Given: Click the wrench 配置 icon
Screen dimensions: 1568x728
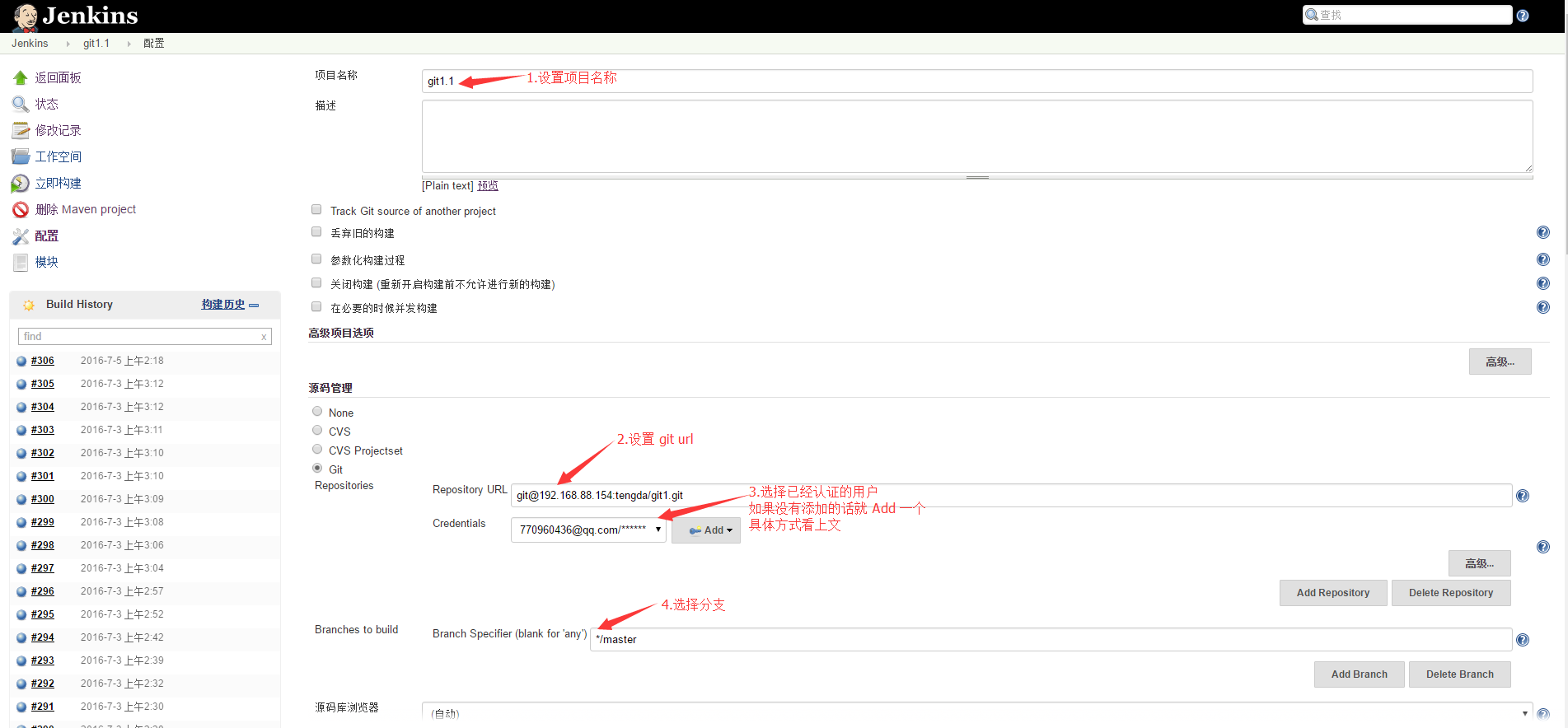Looking at the screenshot, I should (x=21, y=236).
